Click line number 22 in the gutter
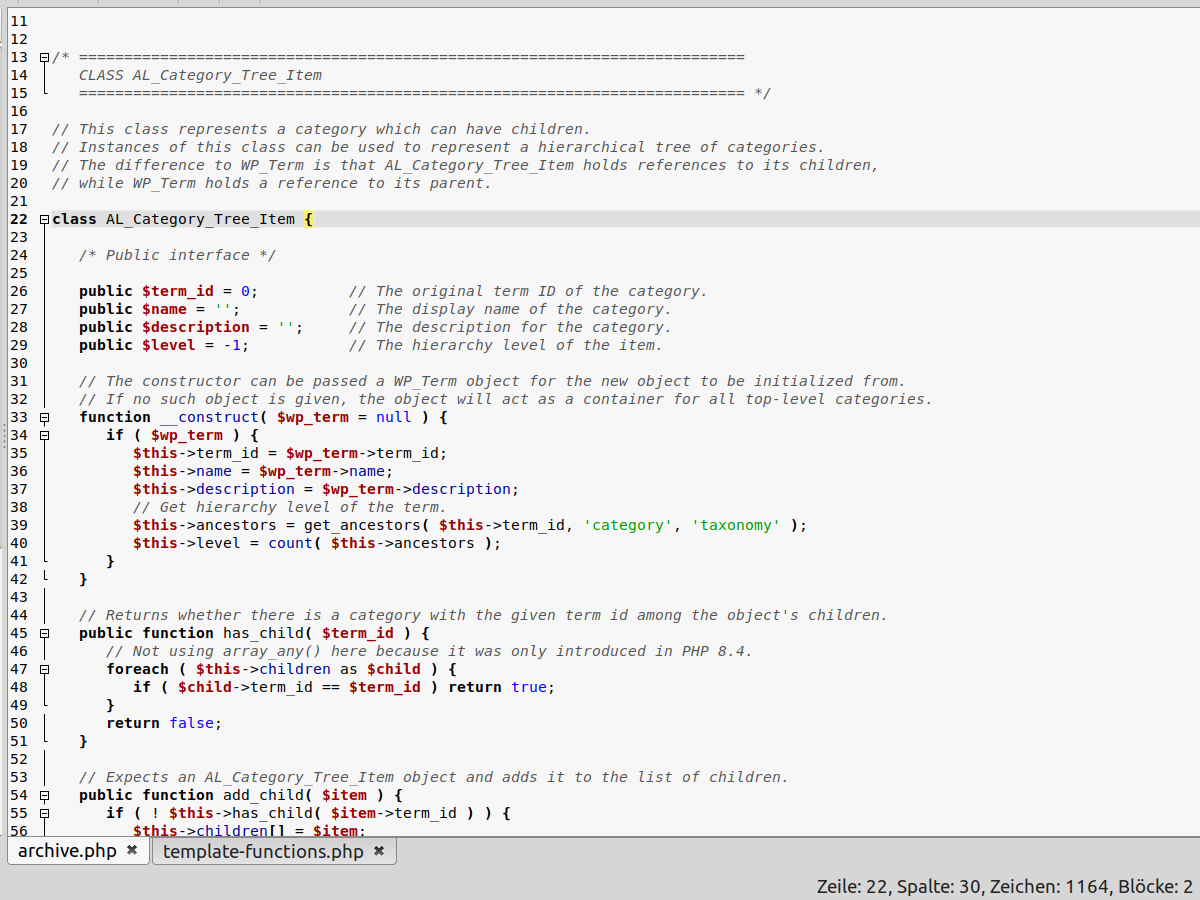This screenshot has width=1200, height=900. [19, 219]
